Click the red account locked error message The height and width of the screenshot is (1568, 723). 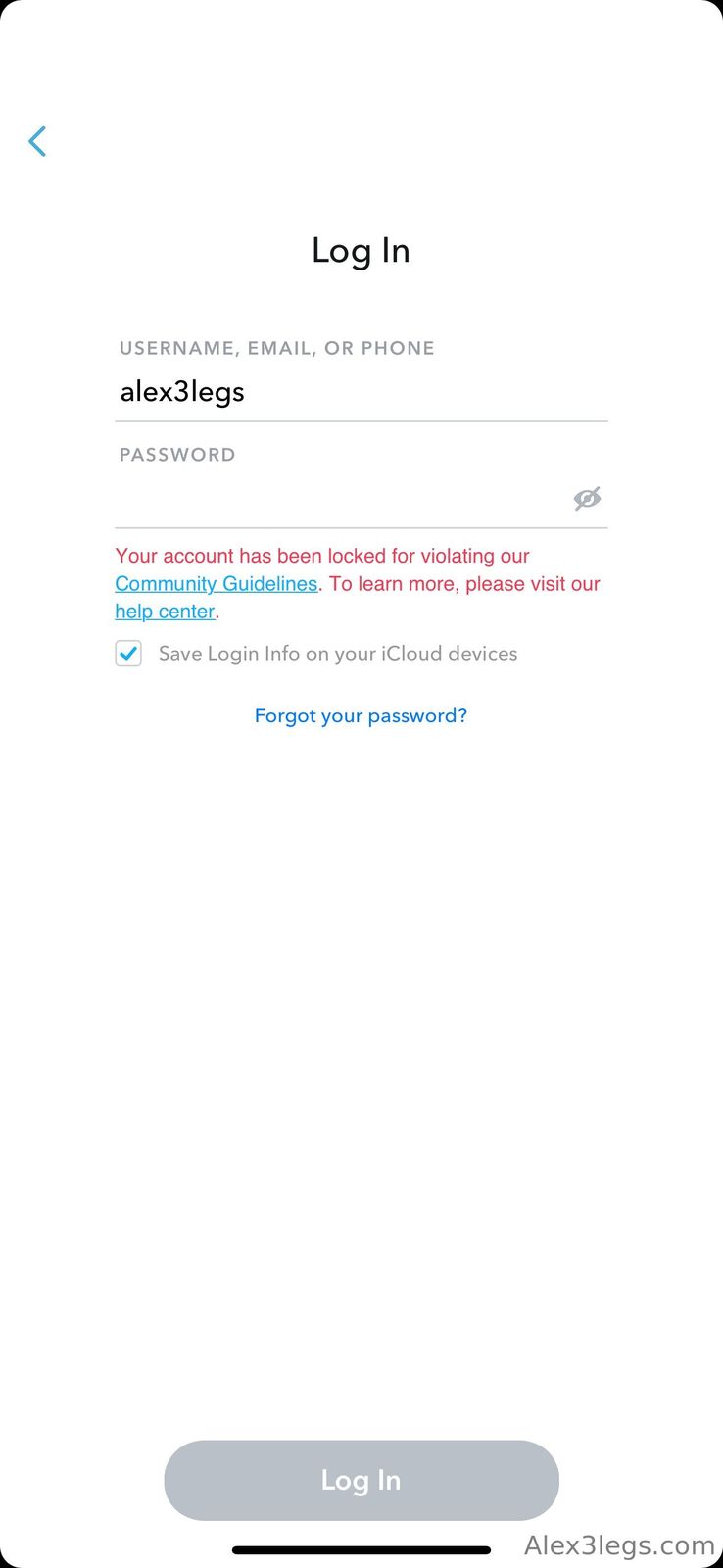[322, 556]
